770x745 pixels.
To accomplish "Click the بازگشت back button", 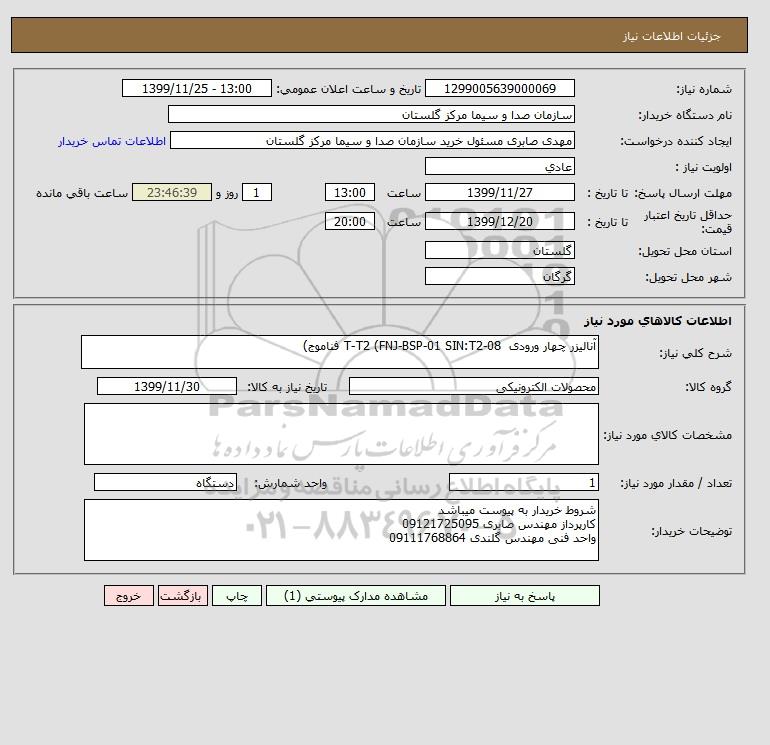I will point(183,596).
